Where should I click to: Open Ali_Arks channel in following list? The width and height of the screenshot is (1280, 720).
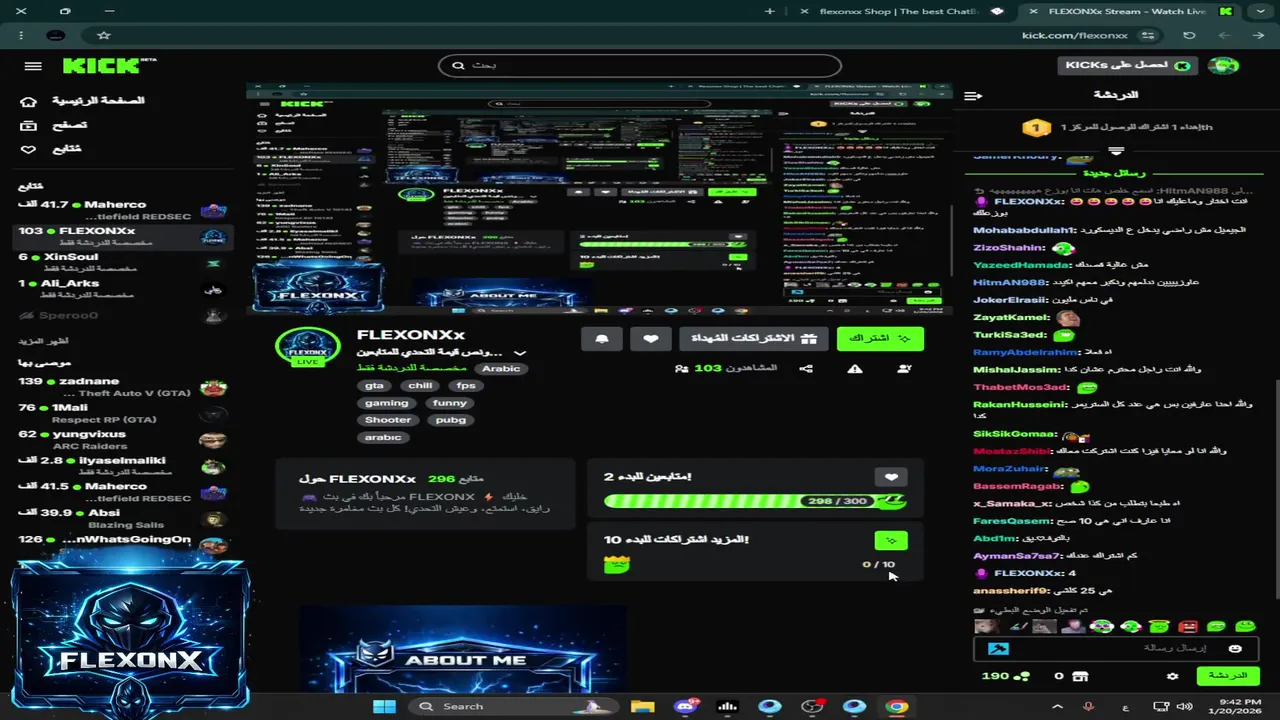coord(123,288)
